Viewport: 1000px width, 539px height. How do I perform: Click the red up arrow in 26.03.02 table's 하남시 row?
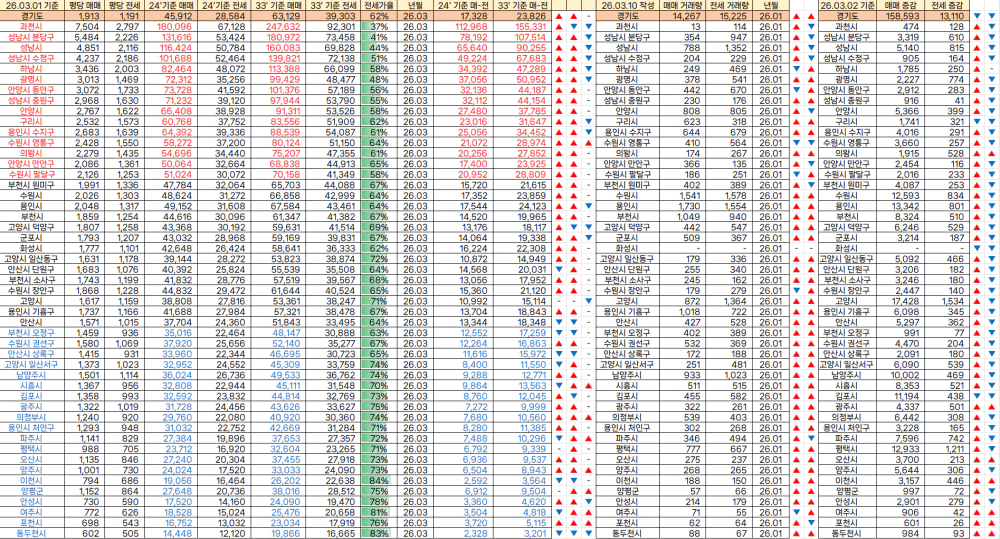(x=977, y=69)
